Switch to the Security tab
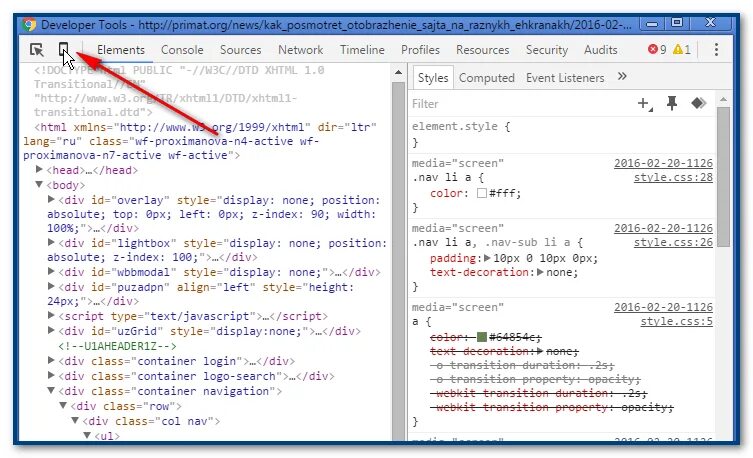The width and height of the screenshot is (753, 458). click(x=547, y=50)
